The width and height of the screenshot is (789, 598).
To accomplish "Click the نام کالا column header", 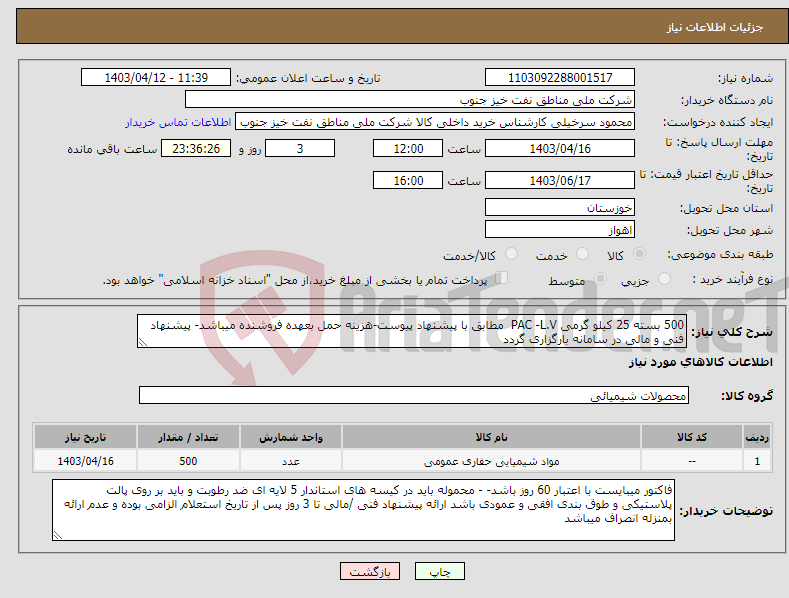I will (x=491, y=437).
